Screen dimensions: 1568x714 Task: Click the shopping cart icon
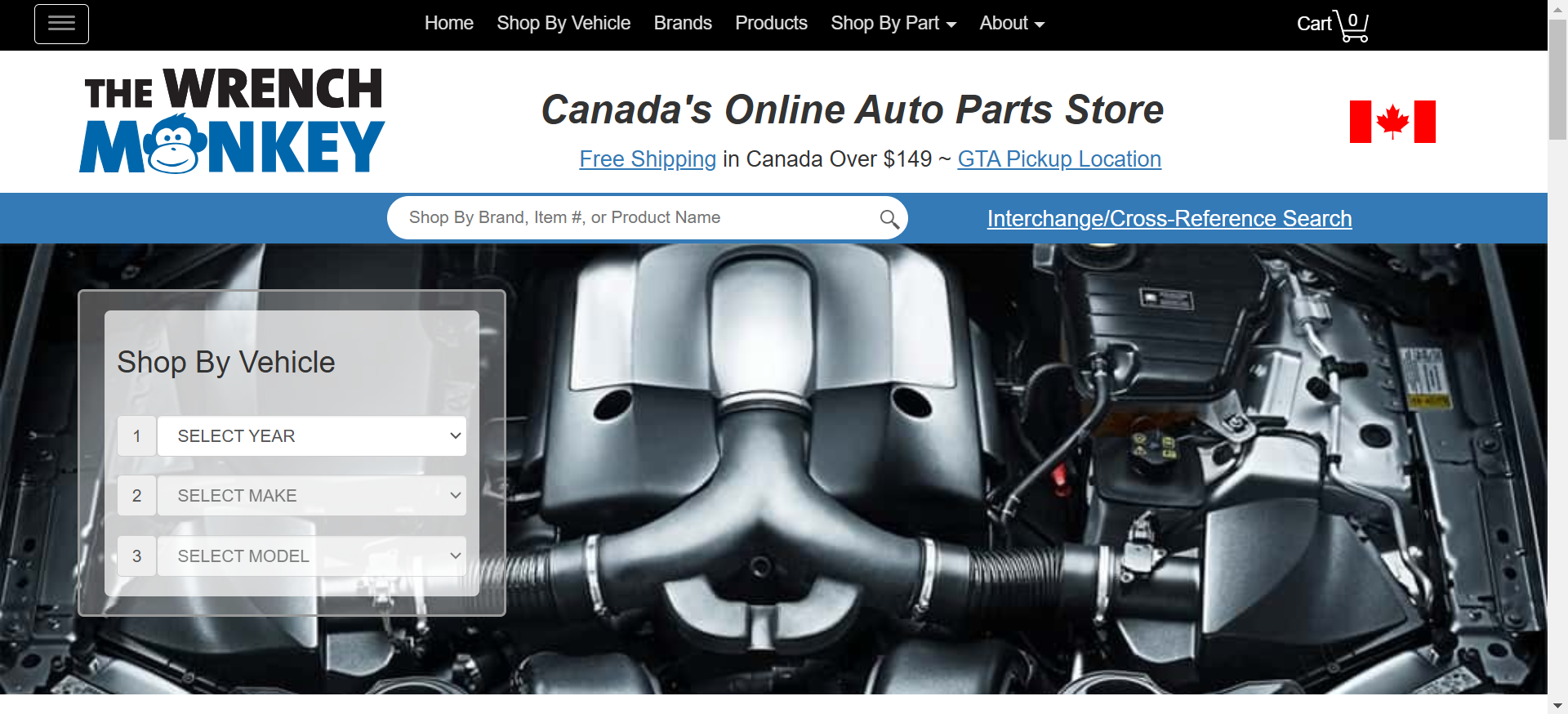[x=1352, y=25]
